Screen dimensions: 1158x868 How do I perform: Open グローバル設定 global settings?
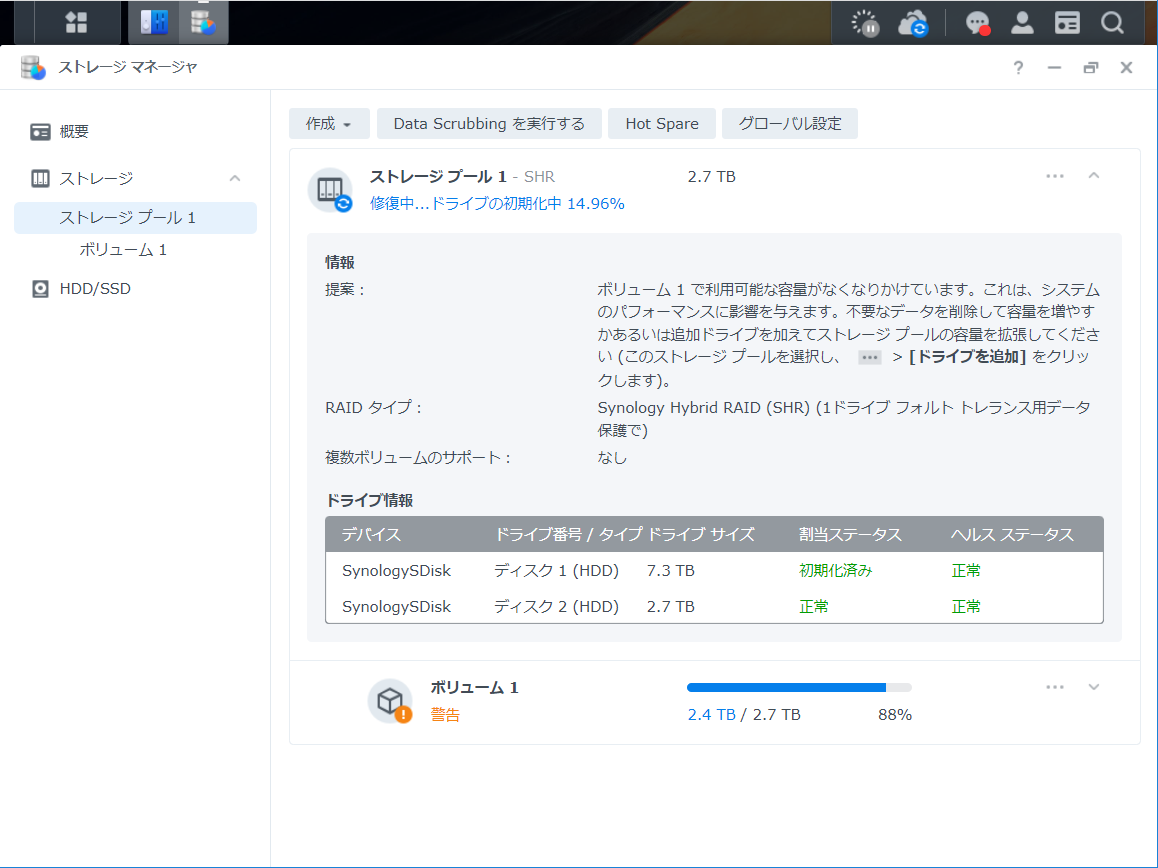(789, 123)
